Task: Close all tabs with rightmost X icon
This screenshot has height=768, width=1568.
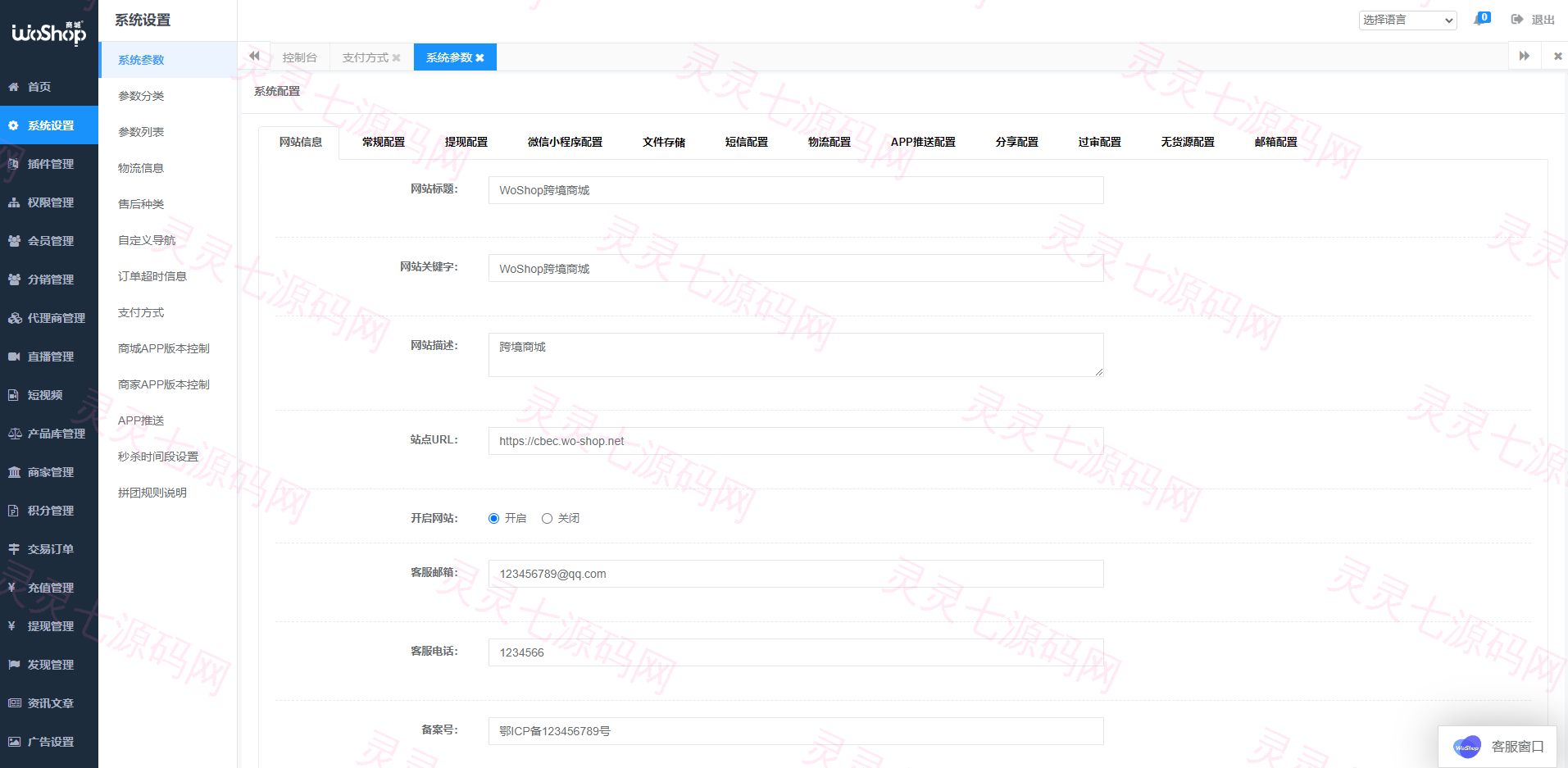Action: 1558,56
